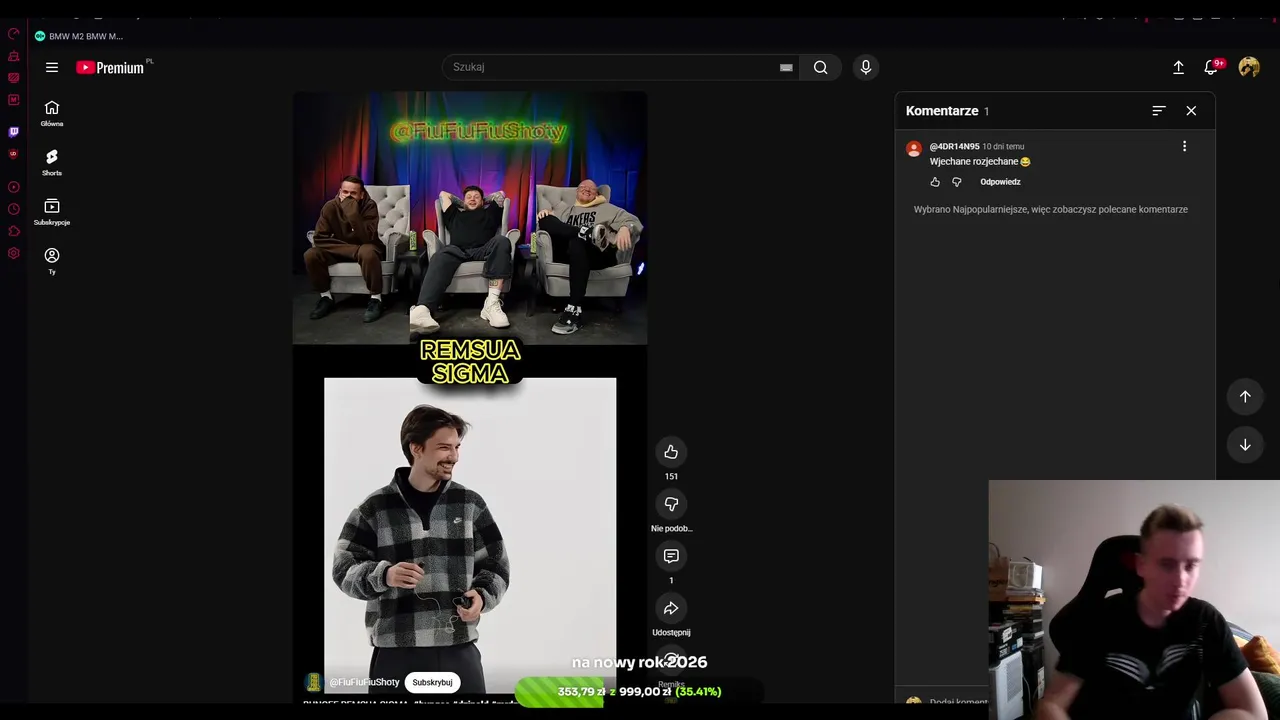
Task: Share the Short with Udostępnij
Action: point(671,608)
